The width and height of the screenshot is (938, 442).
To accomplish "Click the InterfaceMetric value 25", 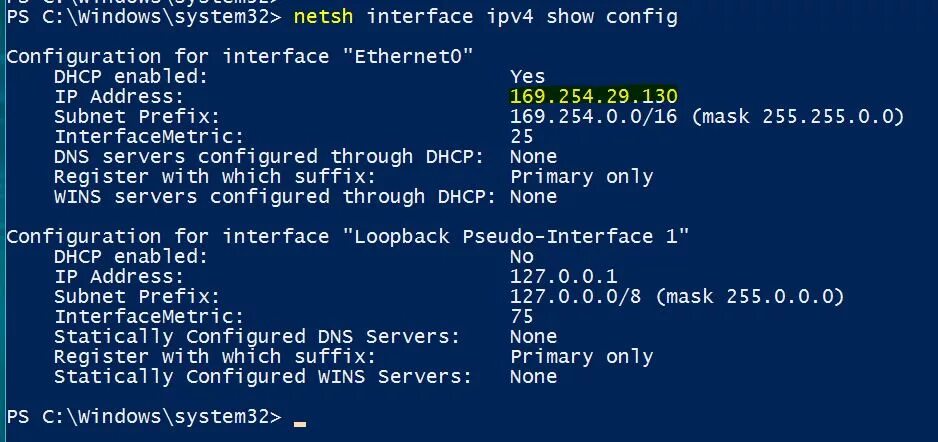I will click(x=522, y=136).
